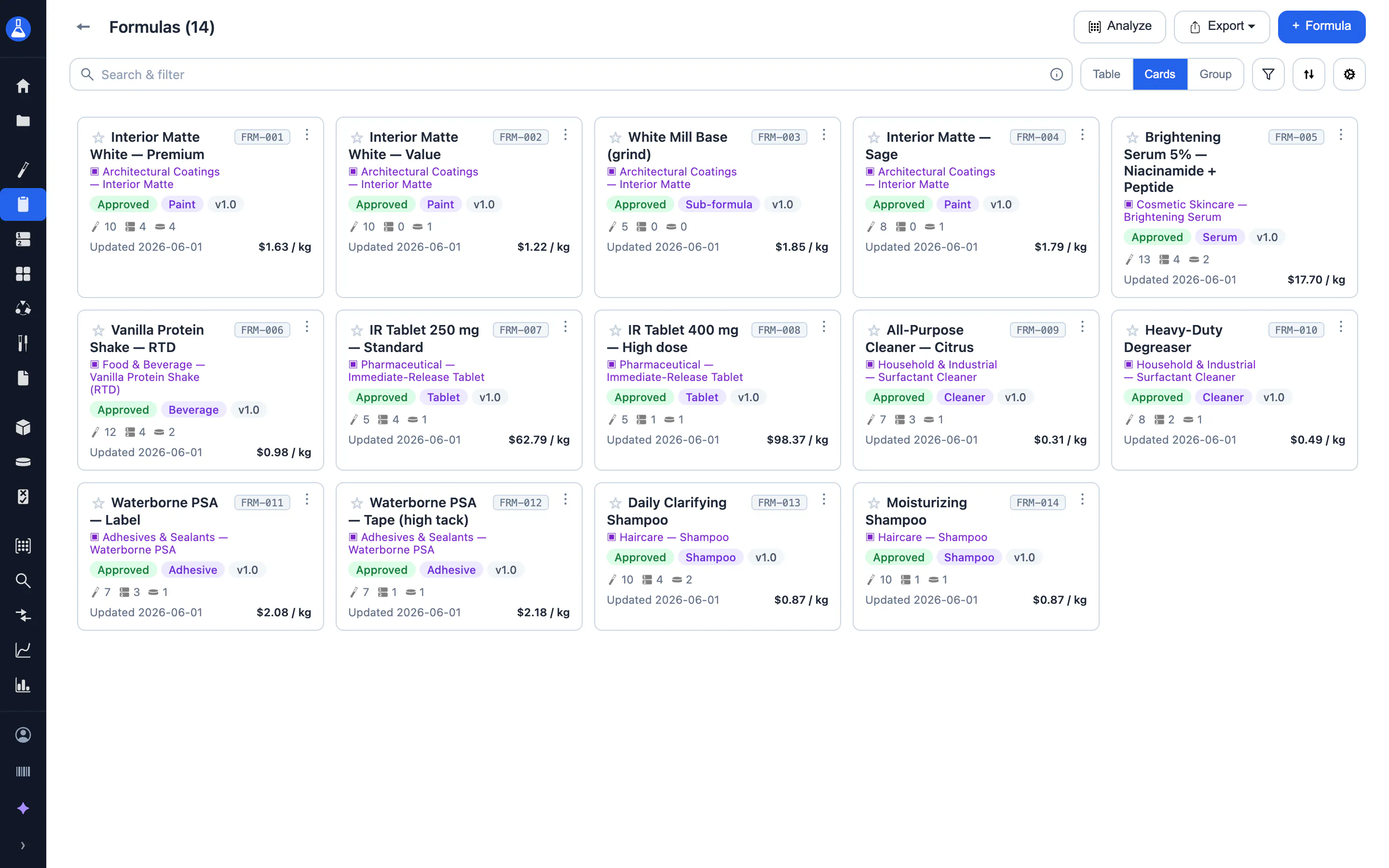Click the + Formula button

[1321, 27]
